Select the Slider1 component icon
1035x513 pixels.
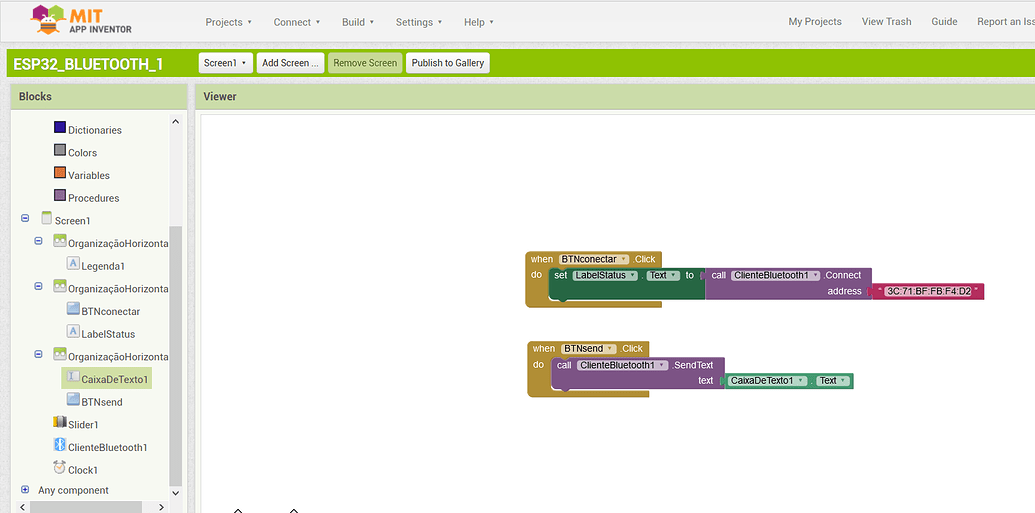60,423
